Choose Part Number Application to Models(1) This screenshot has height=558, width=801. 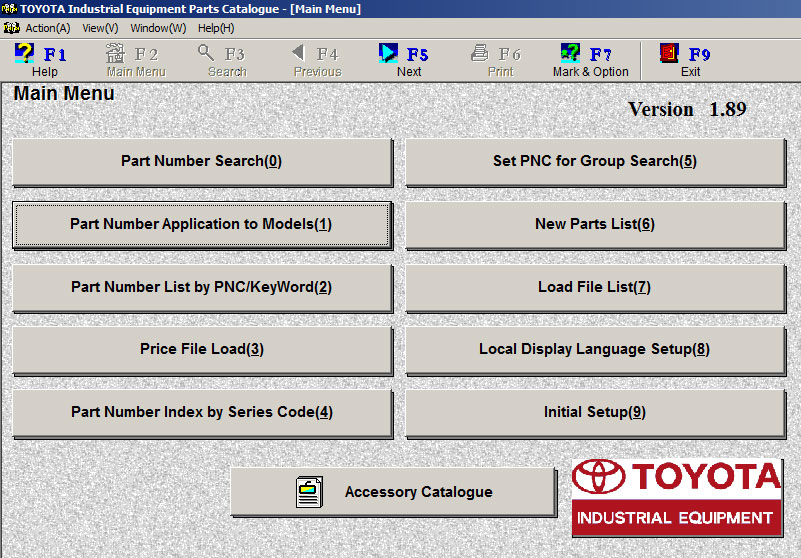click(x=202, y=224)
